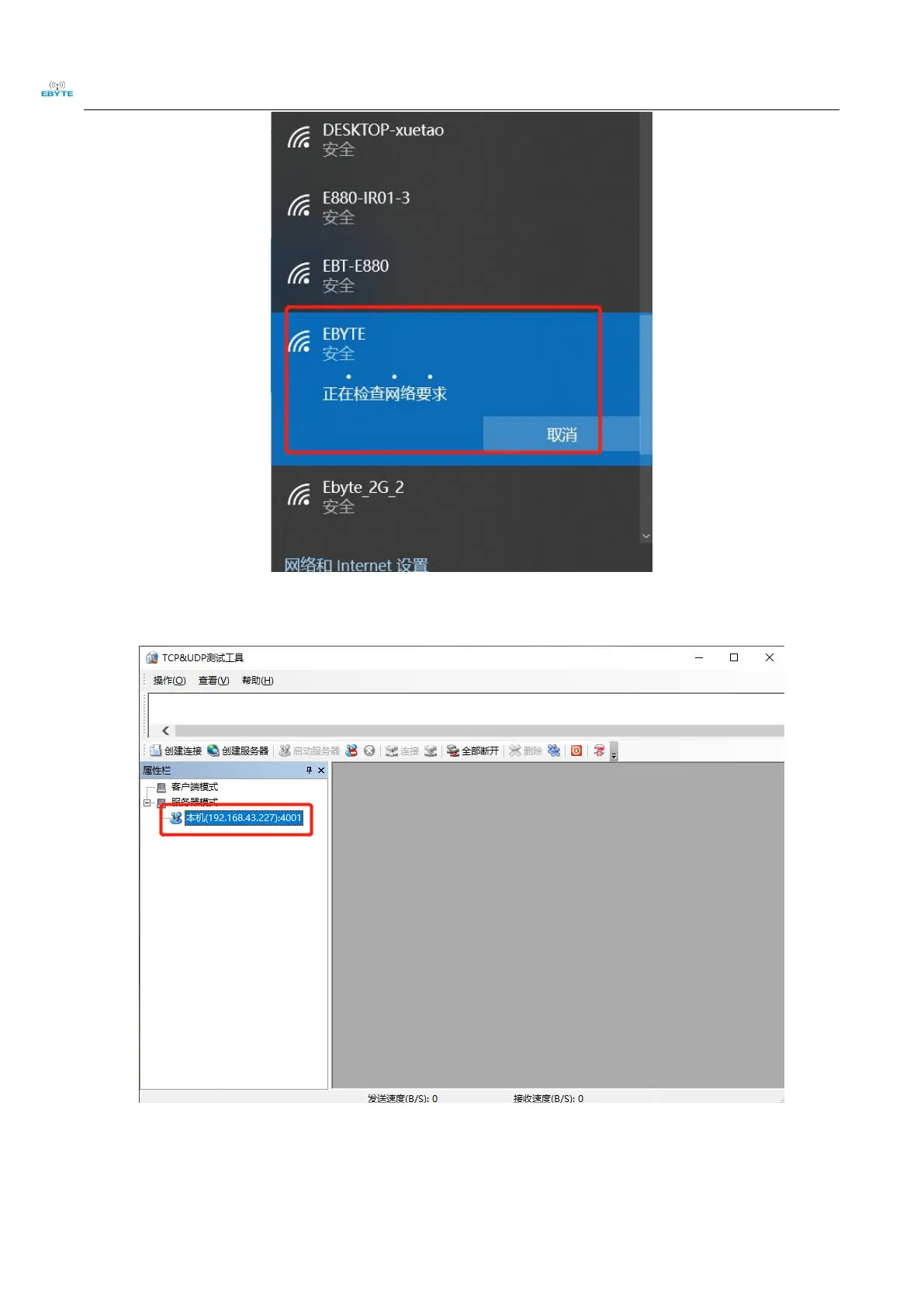Click the horizontal scrollbar left arrow

pos(165,730)
